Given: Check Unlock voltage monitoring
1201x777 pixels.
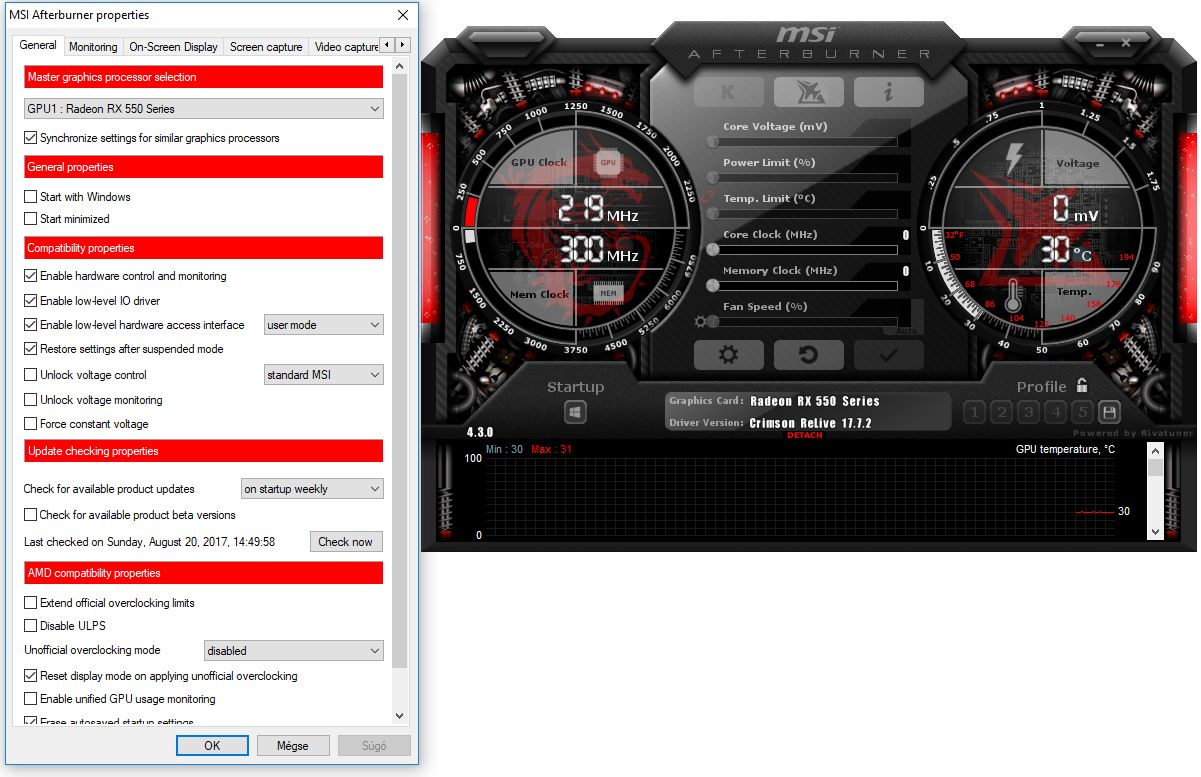Looking at the screenshot, I should point(30,400).
